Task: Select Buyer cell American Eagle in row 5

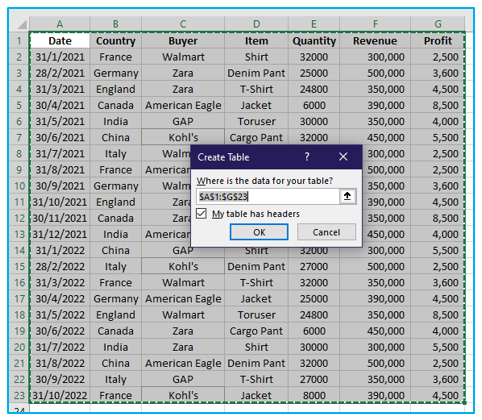Action: (x=183, y=105)
